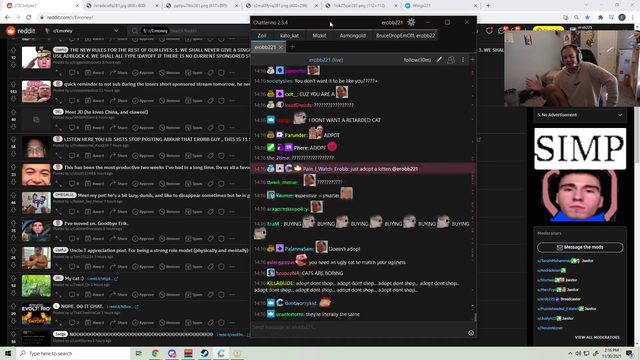Open more options on My cat post
640x360 pixels.
(x=232, y=294)
